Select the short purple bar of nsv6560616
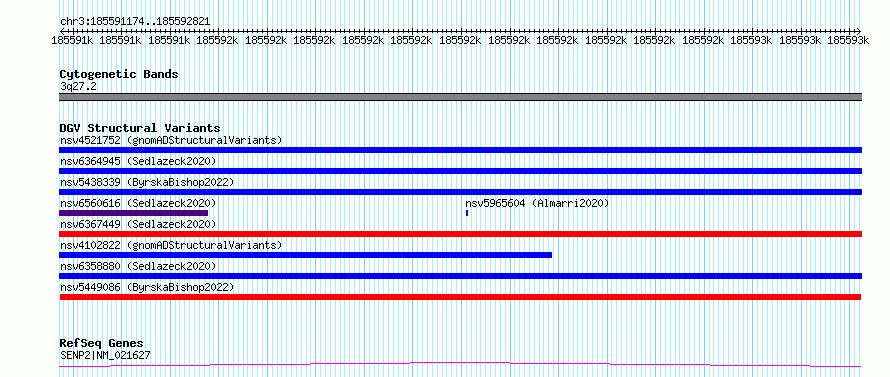 point(133,213)
